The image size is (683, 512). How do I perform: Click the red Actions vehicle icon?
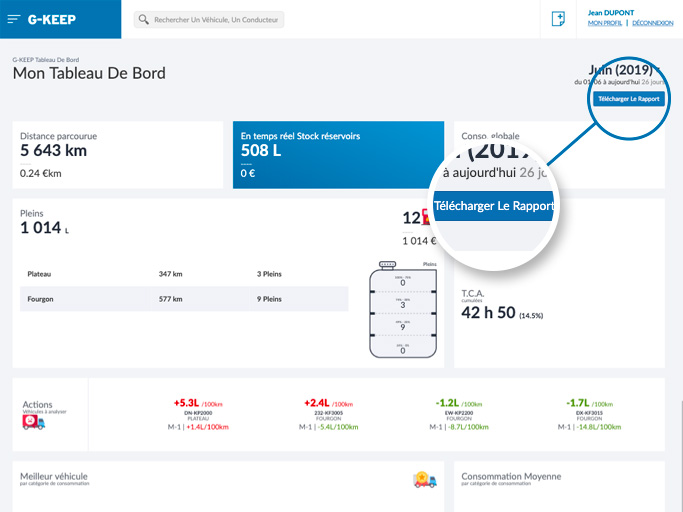click(x=34, y=422)
